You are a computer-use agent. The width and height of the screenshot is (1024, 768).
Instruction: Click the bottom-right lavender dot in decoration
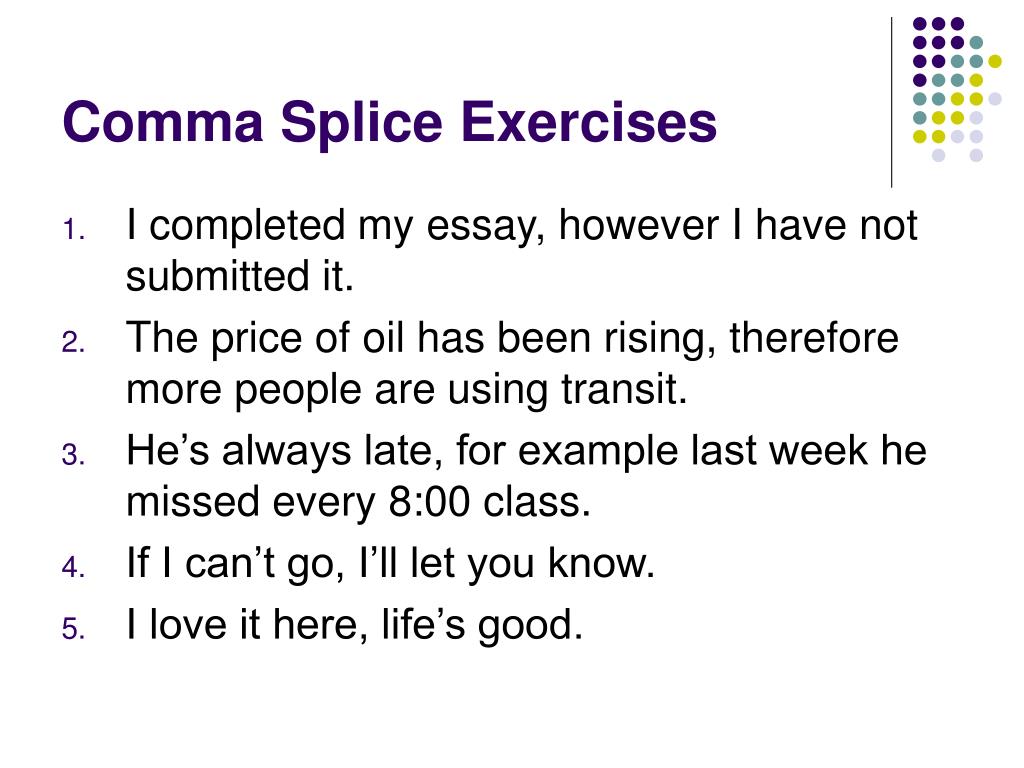(x=976, y=155)
